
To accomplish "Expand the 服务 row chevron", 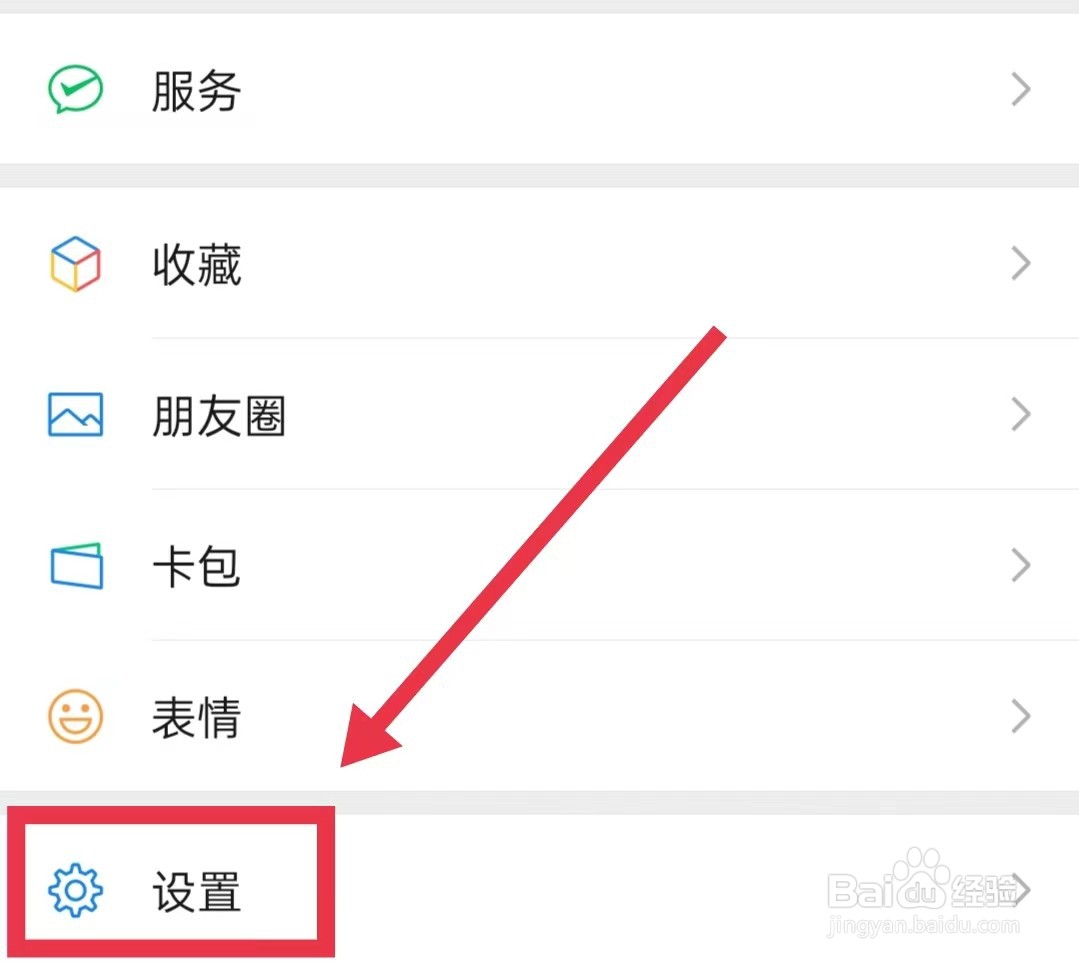I will 1021,89.
